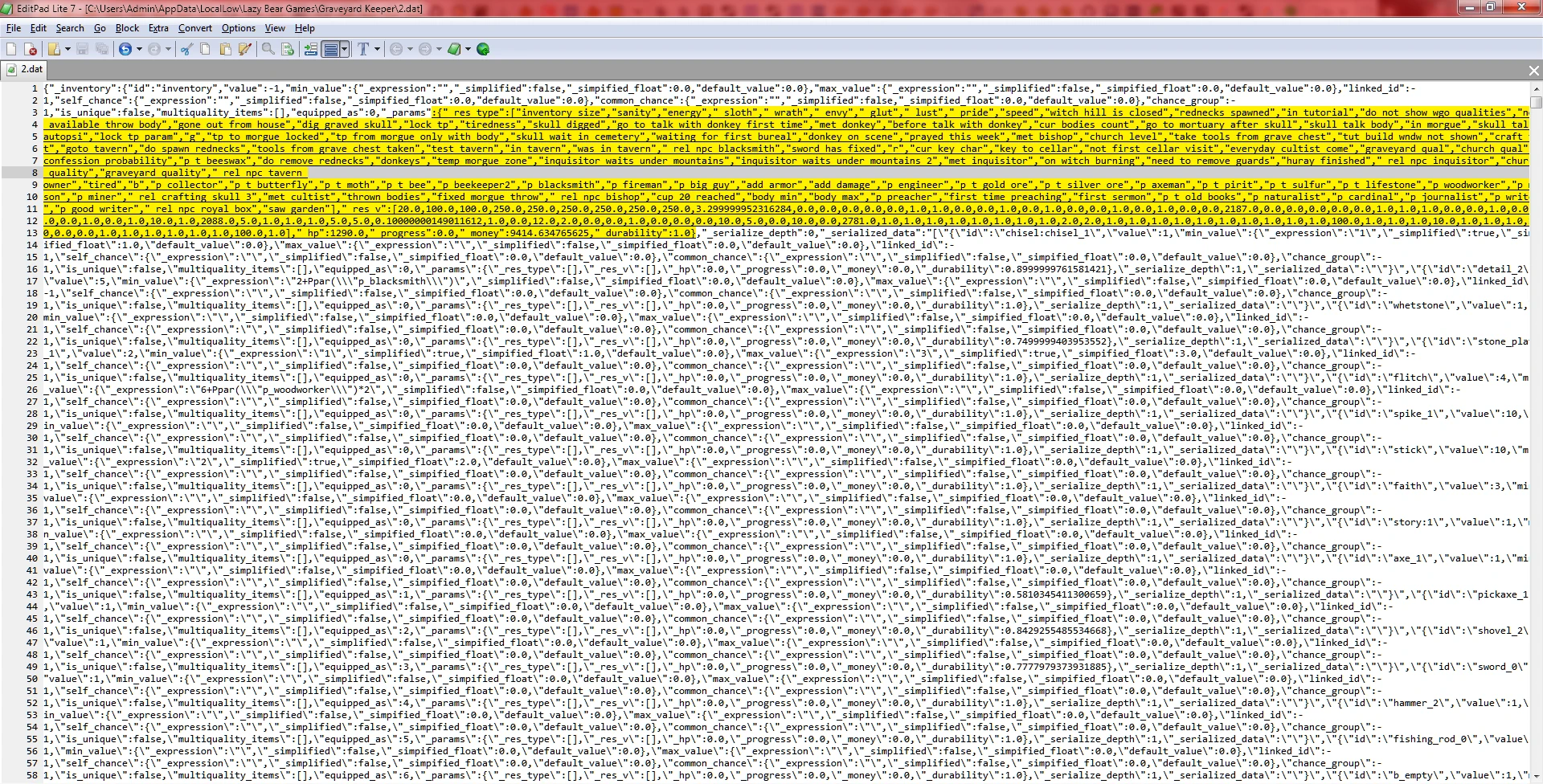The image size is (1543, 784).
Task: Toggle the word wrap button
Action: click(x=330, y=49)
